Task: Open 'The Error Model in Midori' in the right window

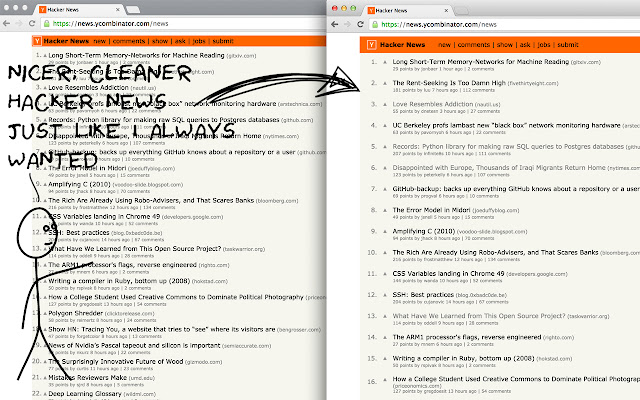Action: 431,210
